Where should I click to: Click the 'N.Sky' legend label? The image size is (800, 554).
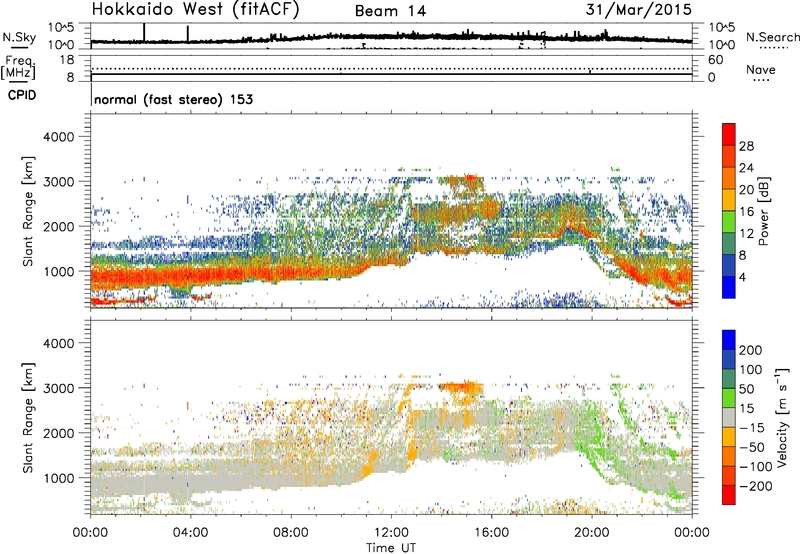(x=19, y=37)
